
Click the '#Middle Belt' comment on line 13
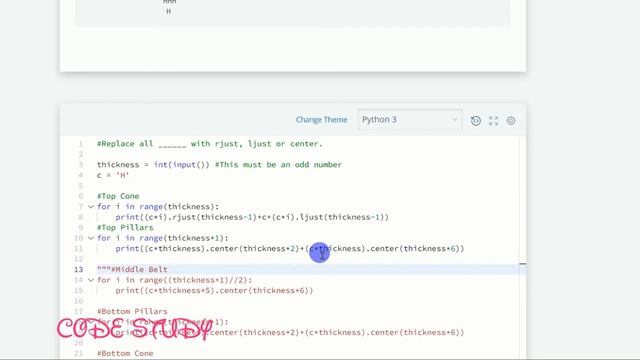139,270
